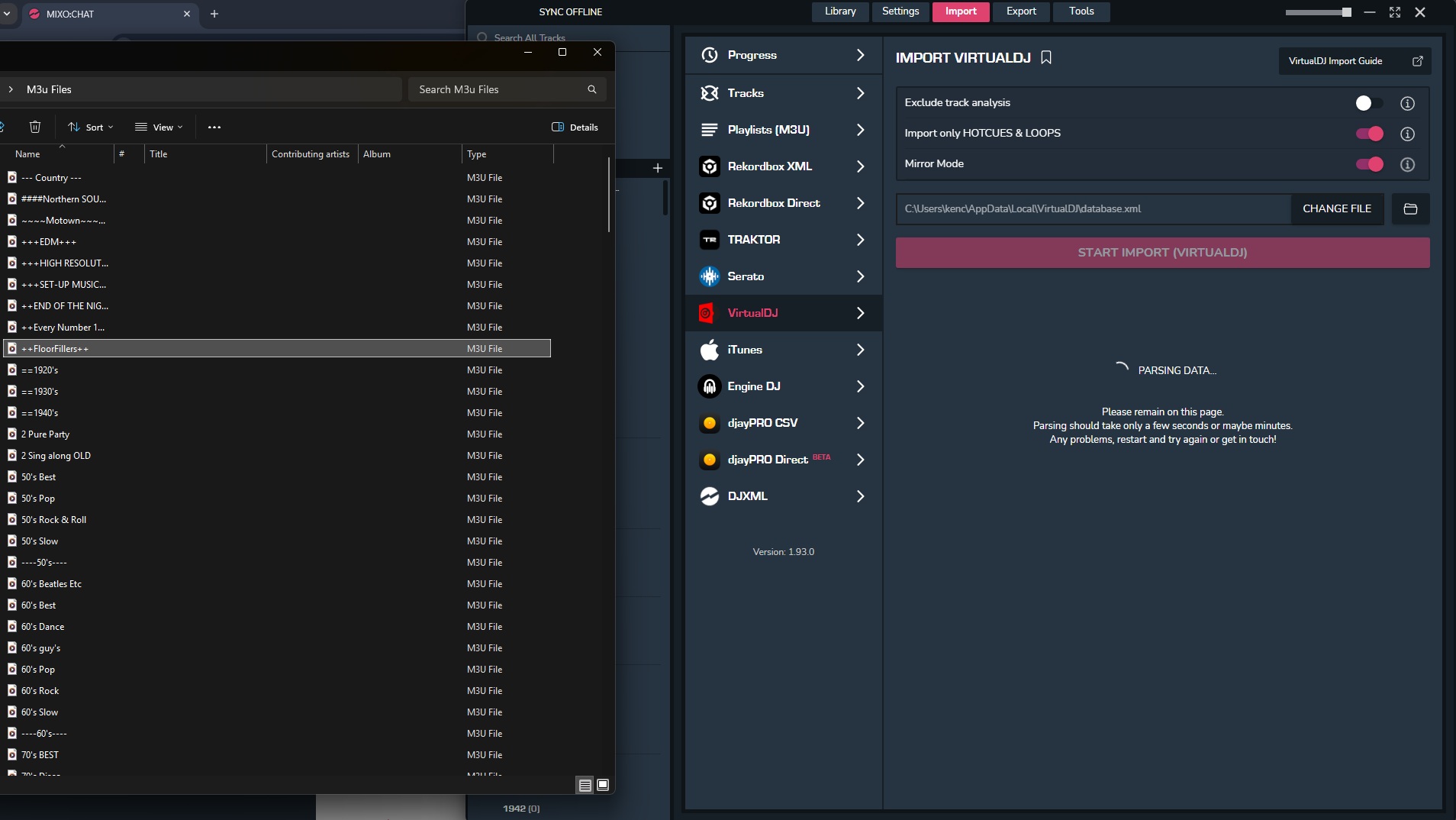Screen dimensions: 1456x820
Task: Click the iTunes apple icon
Action: 710,350
